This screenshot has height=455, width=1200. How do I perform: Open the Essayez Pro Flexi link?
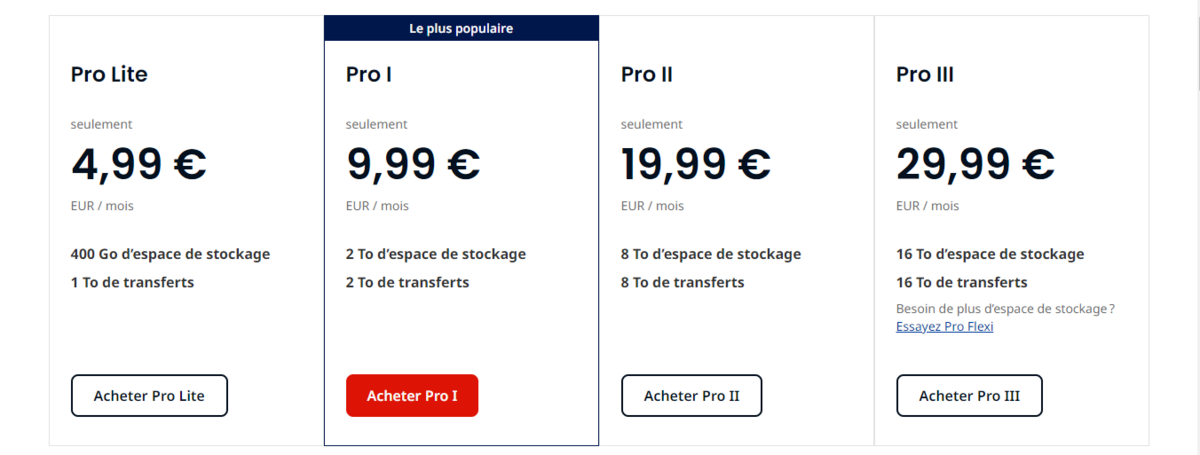pos(945,326)
